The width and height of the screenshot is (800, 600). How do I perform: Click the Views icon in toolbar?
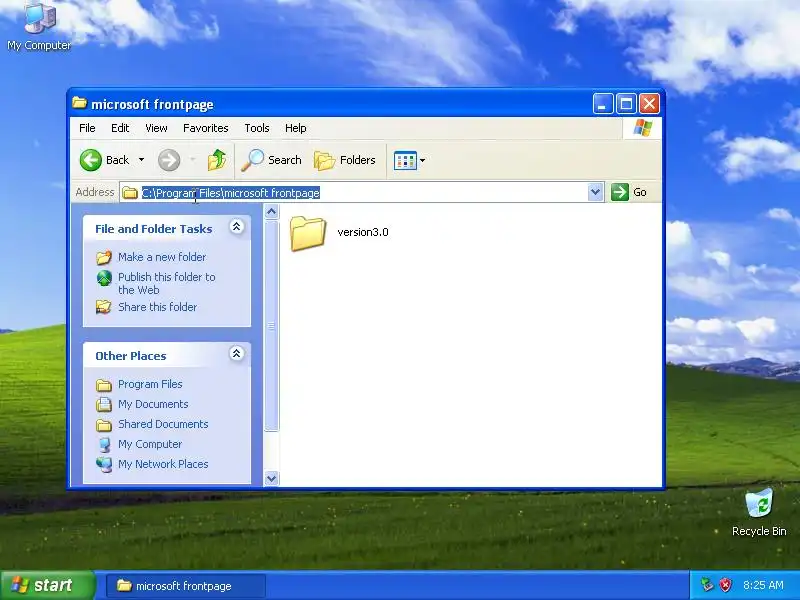(x=405, y=161)
